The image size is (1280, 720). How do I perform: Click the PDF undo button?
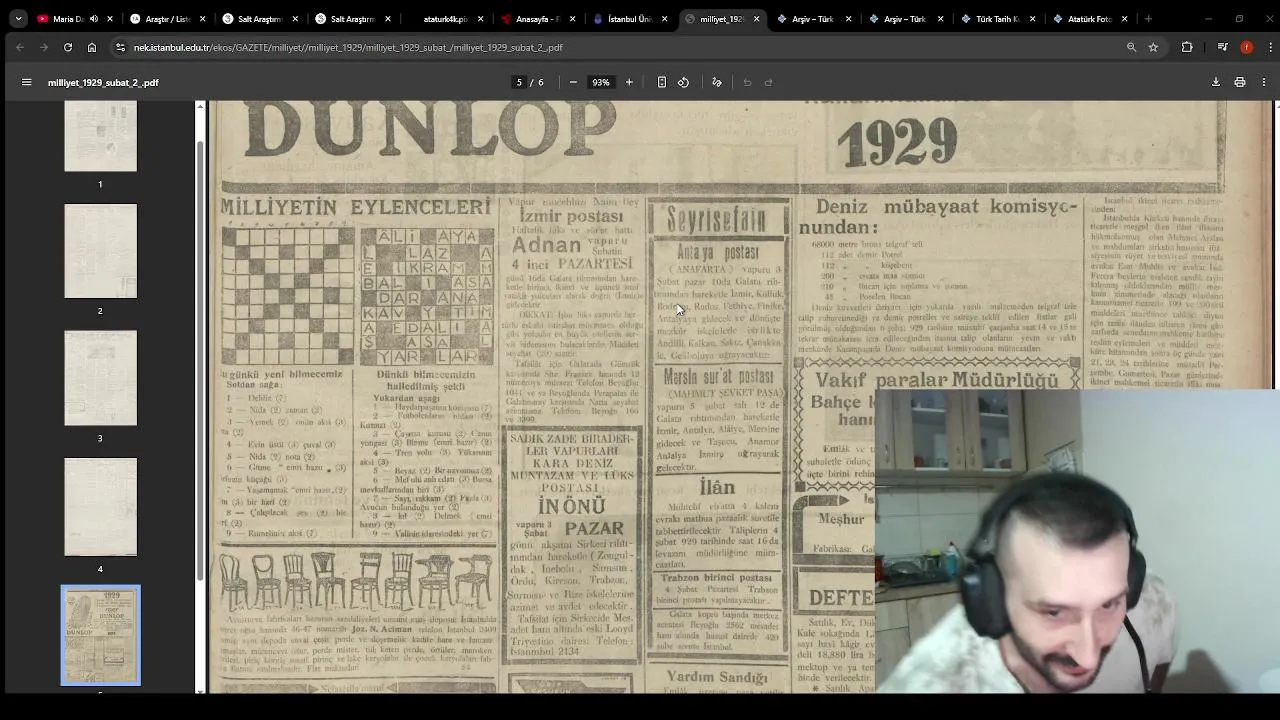click(x=747, y=82)
